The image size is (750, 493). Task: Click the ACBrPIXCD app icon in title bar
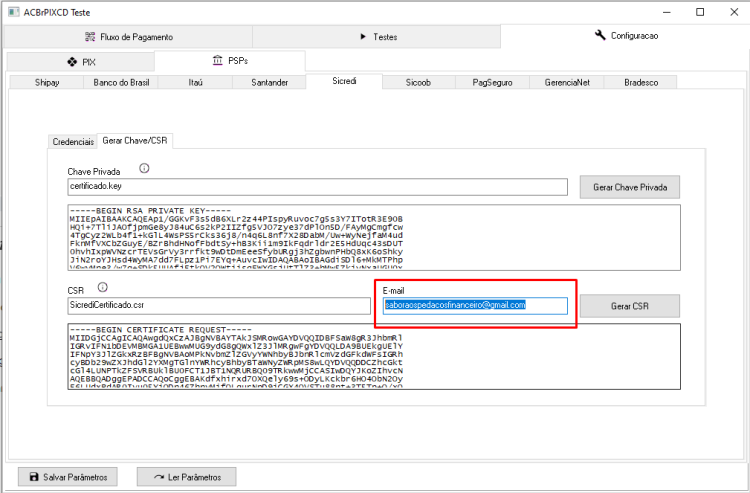[14, 12]
